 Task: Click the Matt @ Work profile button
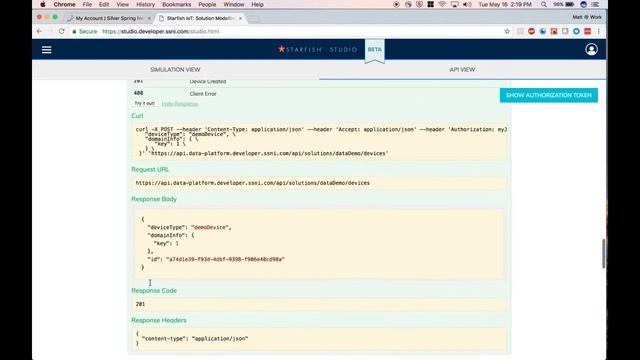587,17
